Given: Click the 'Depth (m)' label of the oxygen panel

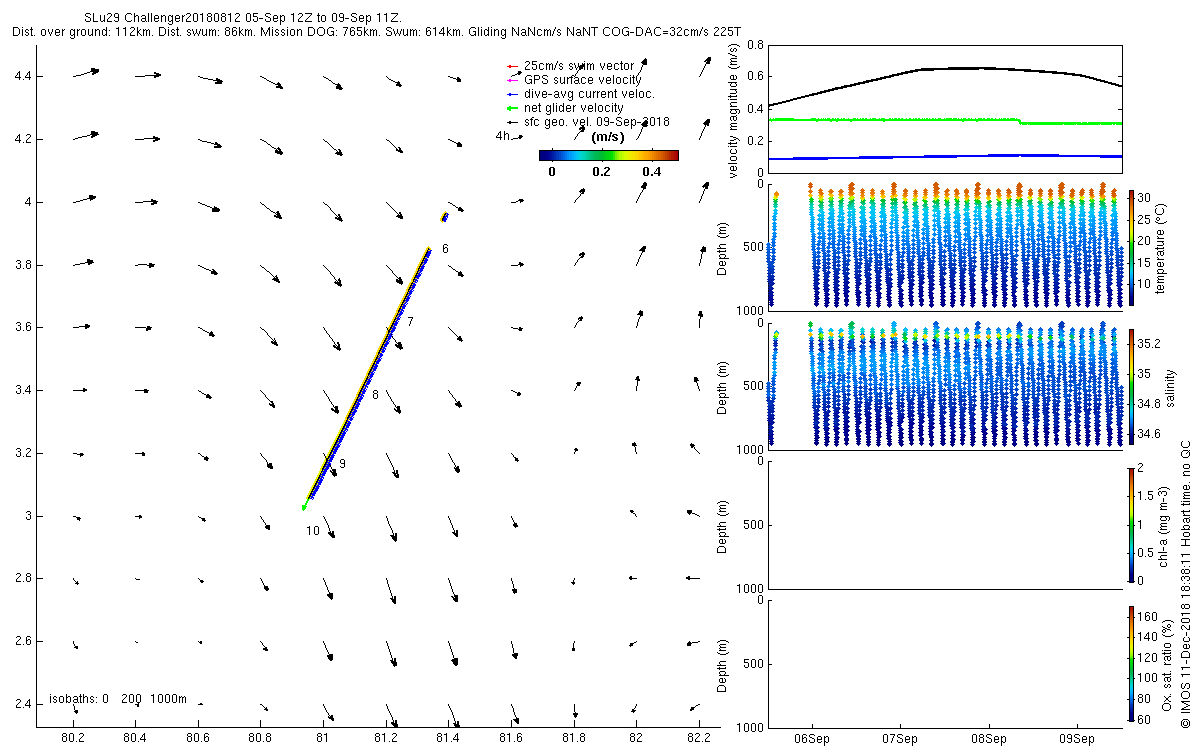Looking at the screenshot, I should click(724, 664).
